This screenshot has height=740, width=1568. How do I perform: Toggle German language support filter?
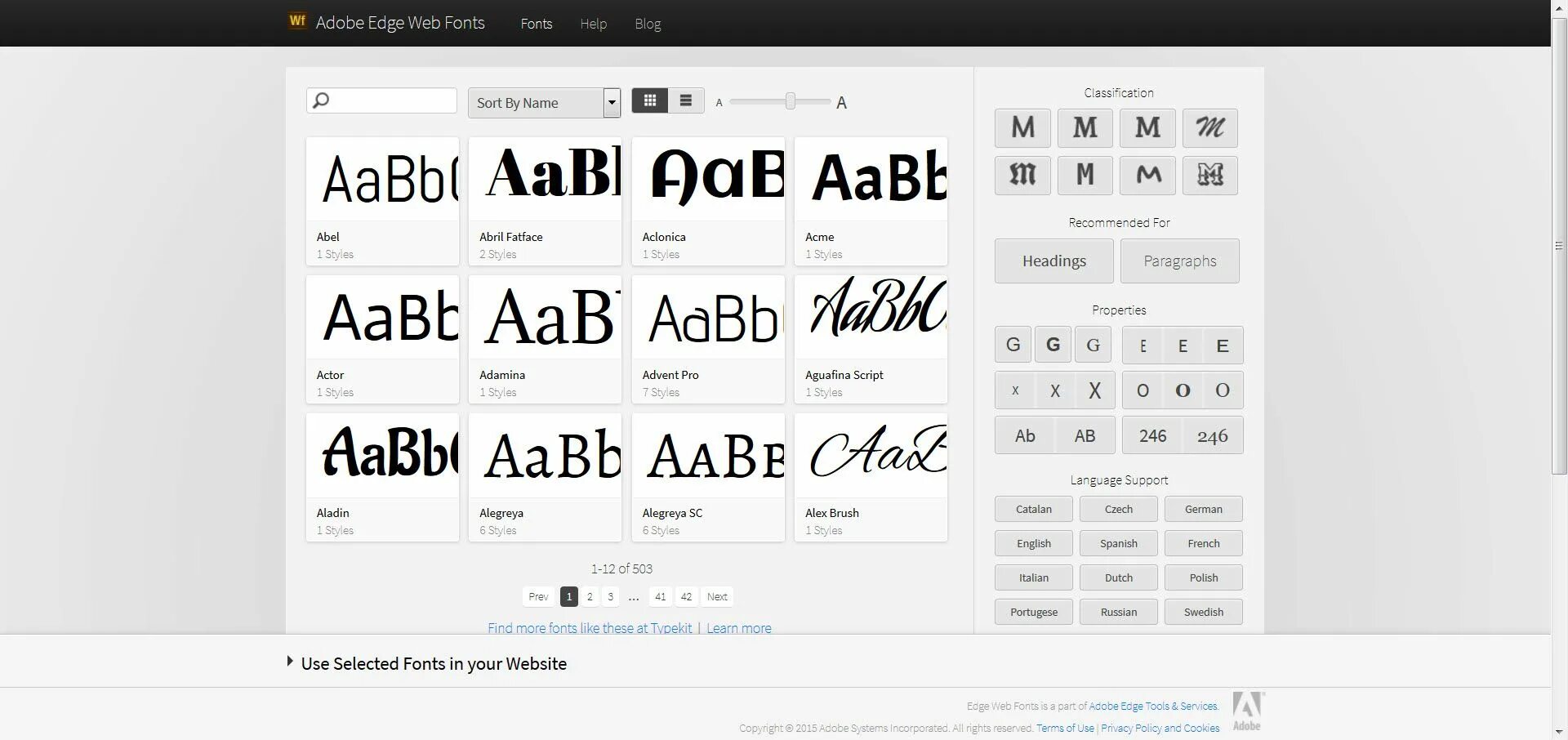tap(1204, 509)
